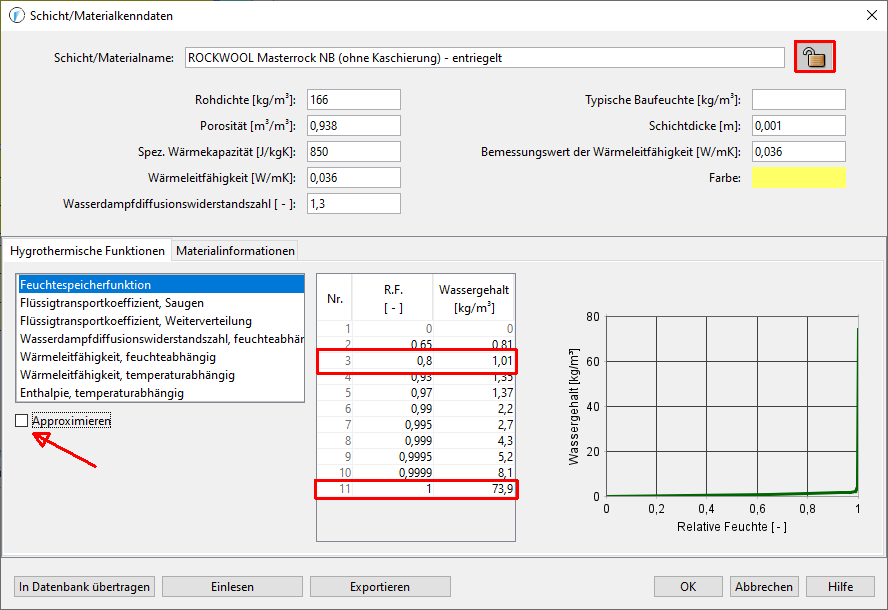Click the Exportieren button
Viewport: 888px width, 610px height.
point(380,587)
